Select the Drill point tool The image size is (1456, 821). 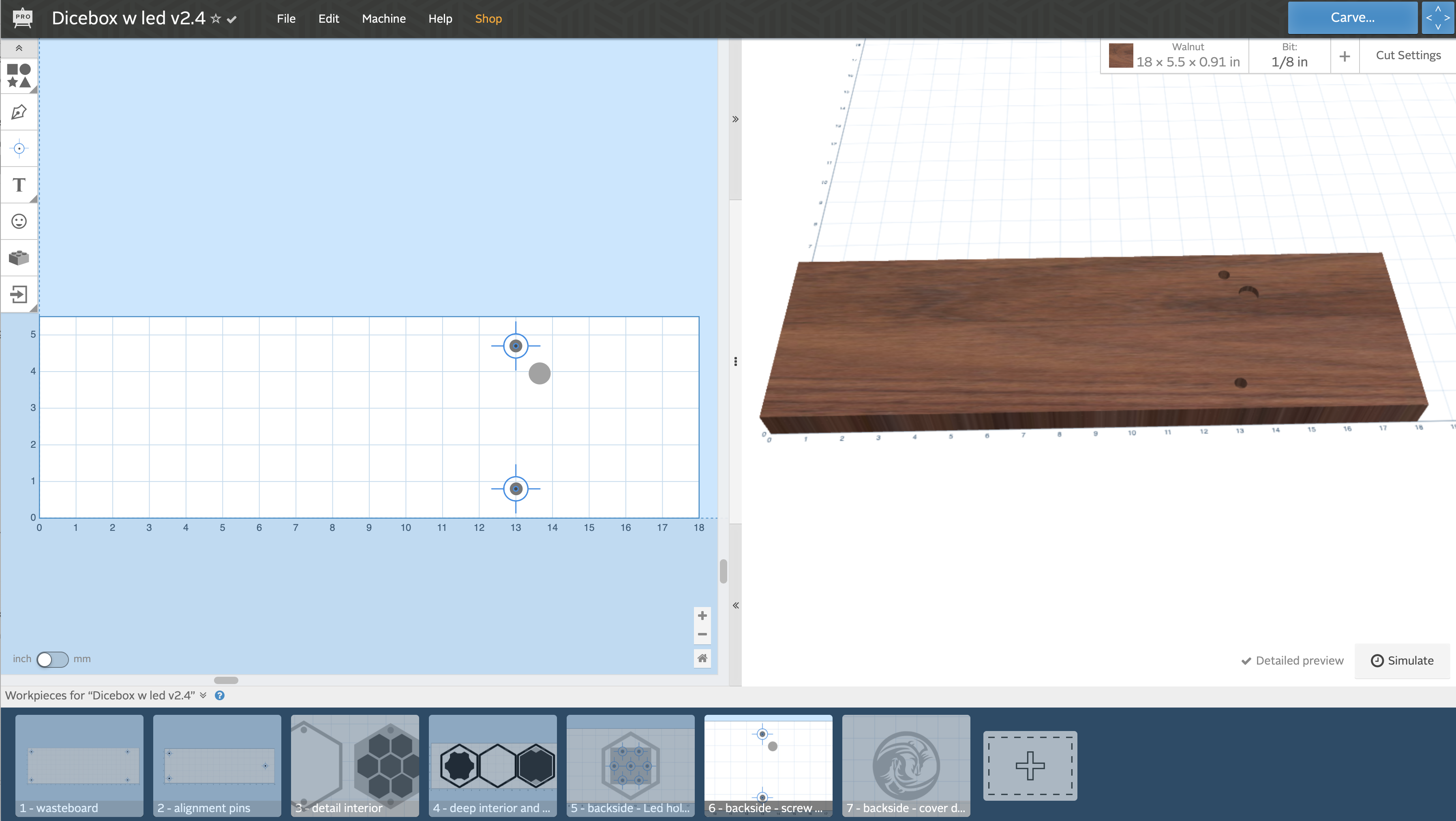19,149
